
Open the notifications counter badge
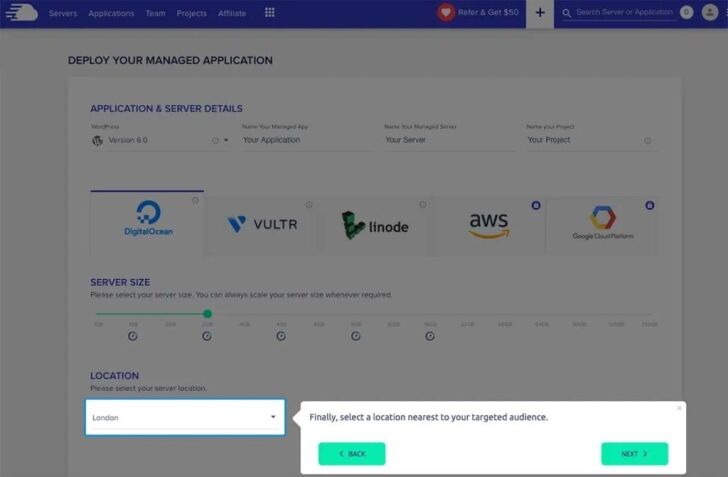click(x=686, y=13)
